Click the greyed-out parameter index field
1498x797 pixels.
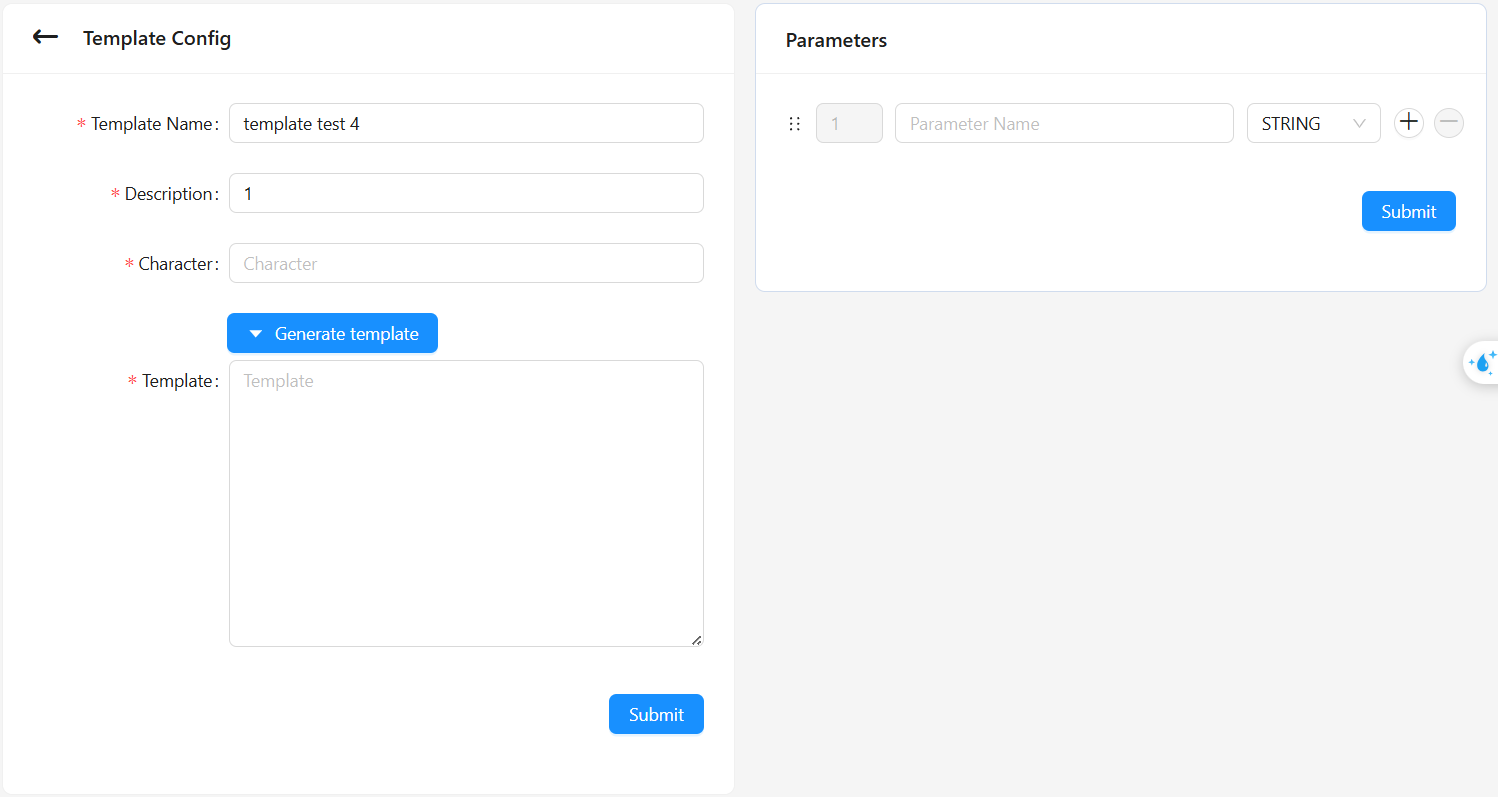click(x=849, y=123)
